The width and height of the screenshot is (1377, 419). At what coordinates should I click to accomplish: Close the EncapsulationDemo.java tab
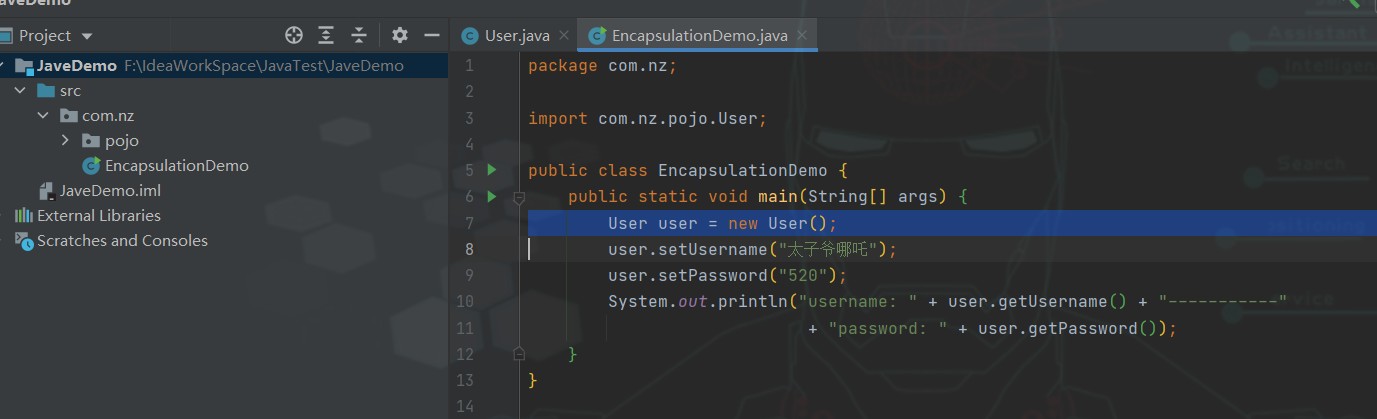coord(802,36)
